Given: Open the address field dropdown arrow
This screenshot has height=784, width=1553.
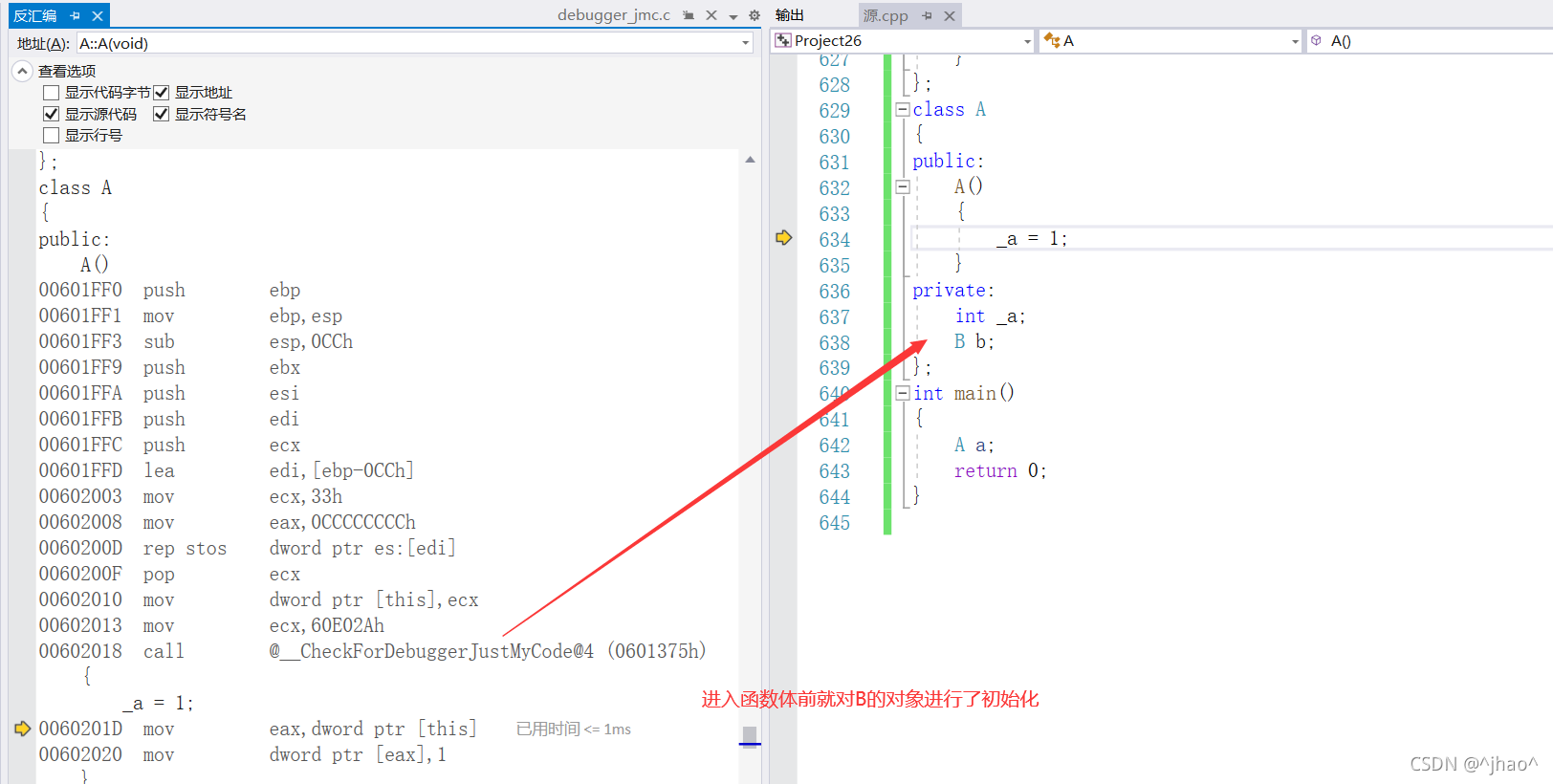Looking at the screenshot, I should pos(746,43).
